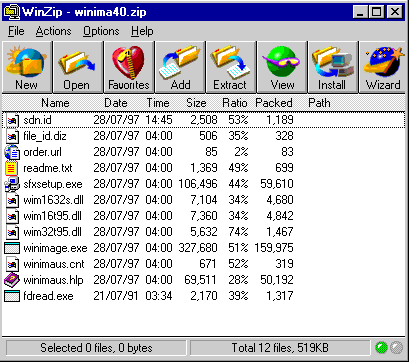Click the 2% ratio value
This screenshot has width=409, height=362.
pos(241,152)
